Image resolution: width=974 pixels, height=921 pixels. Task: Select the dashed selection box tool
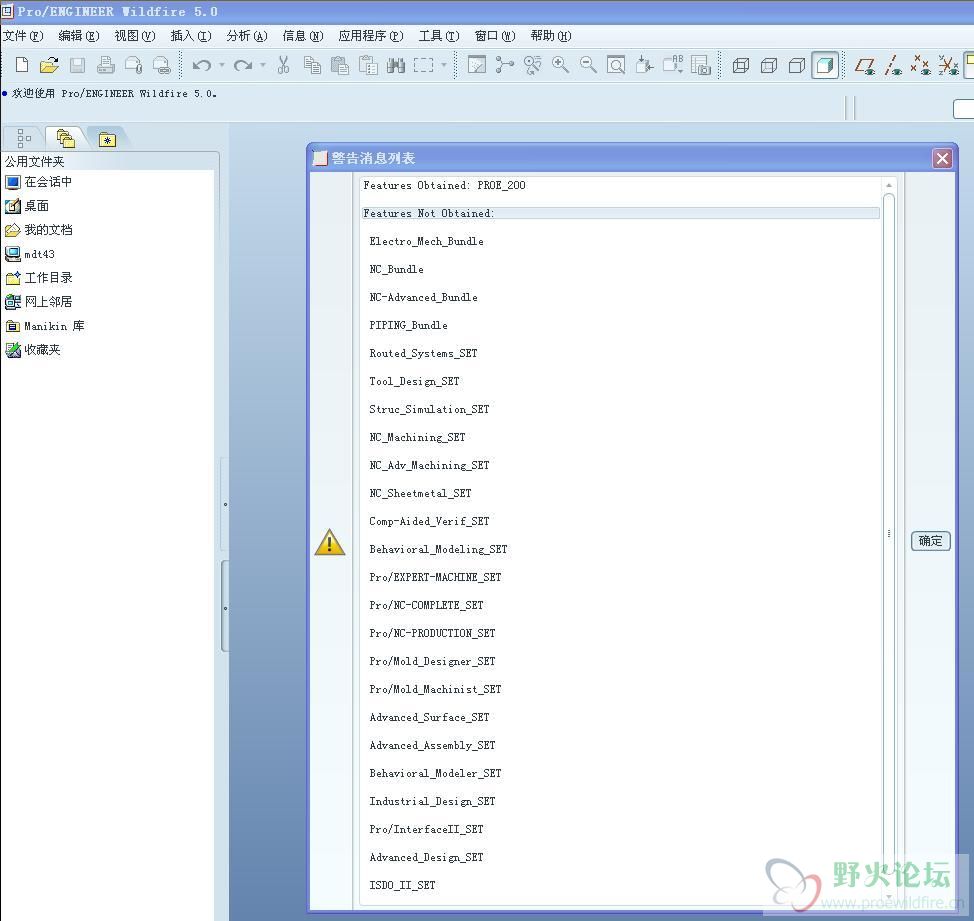424,65
